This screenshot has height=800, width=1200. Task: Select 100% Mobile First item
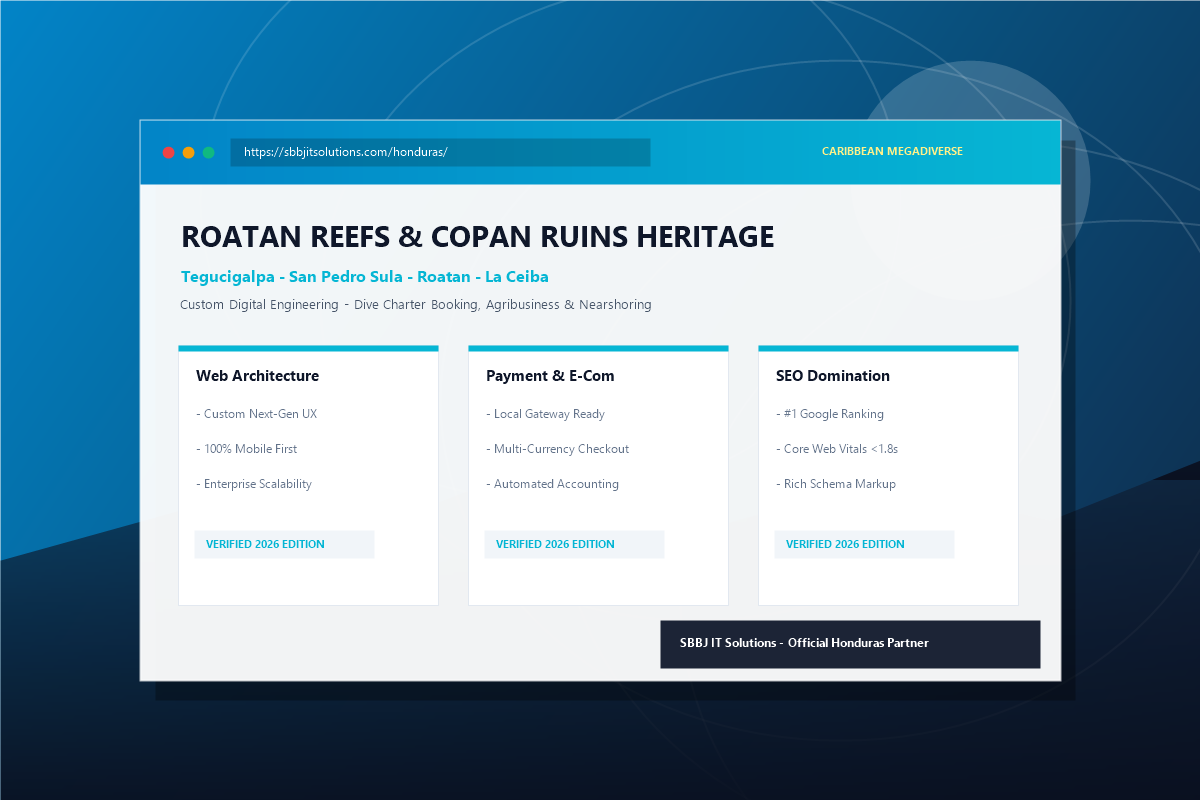tap(246, 449)
